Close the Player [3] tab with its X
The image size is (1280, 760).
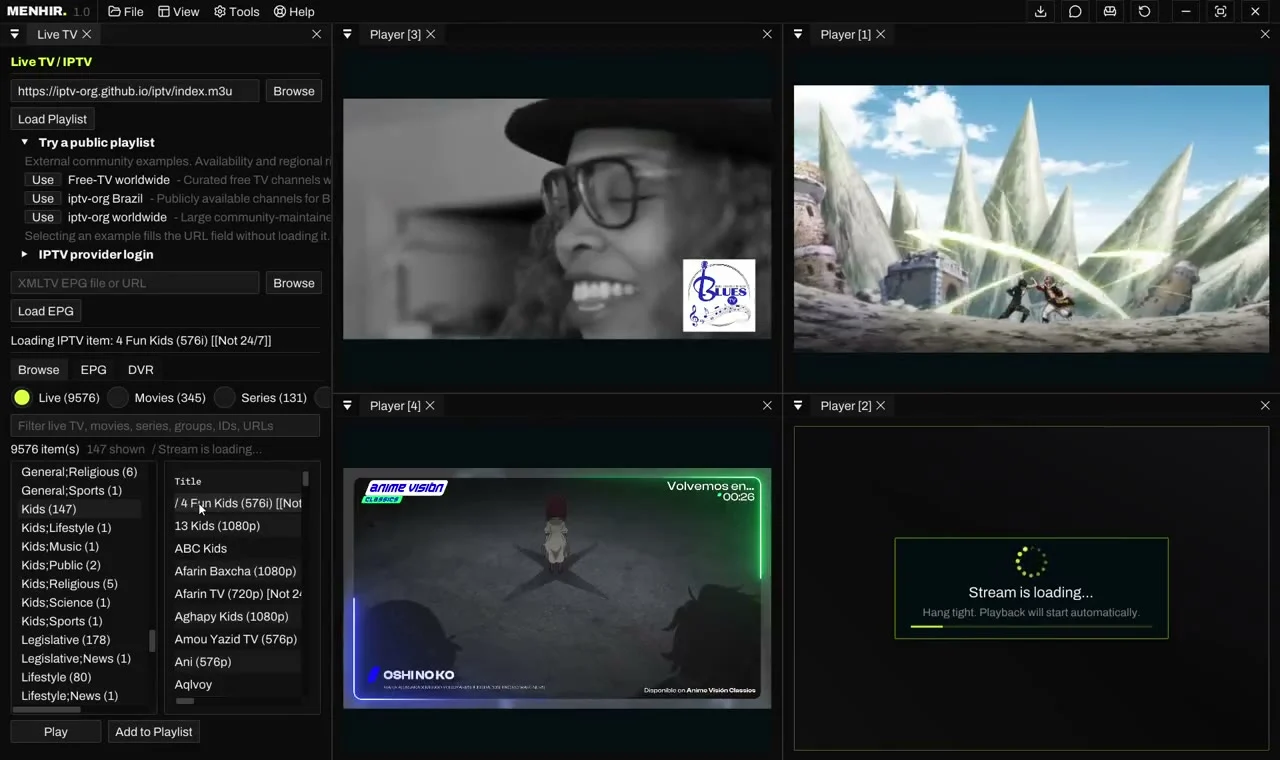(x=431, y=34)
